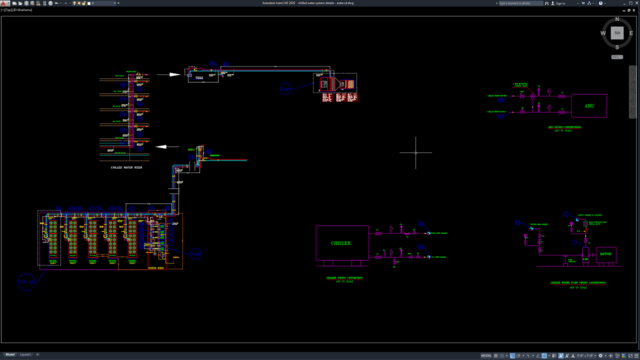
Task: Click hardware acceleration icon in status bar
Action: coord(624,356)
